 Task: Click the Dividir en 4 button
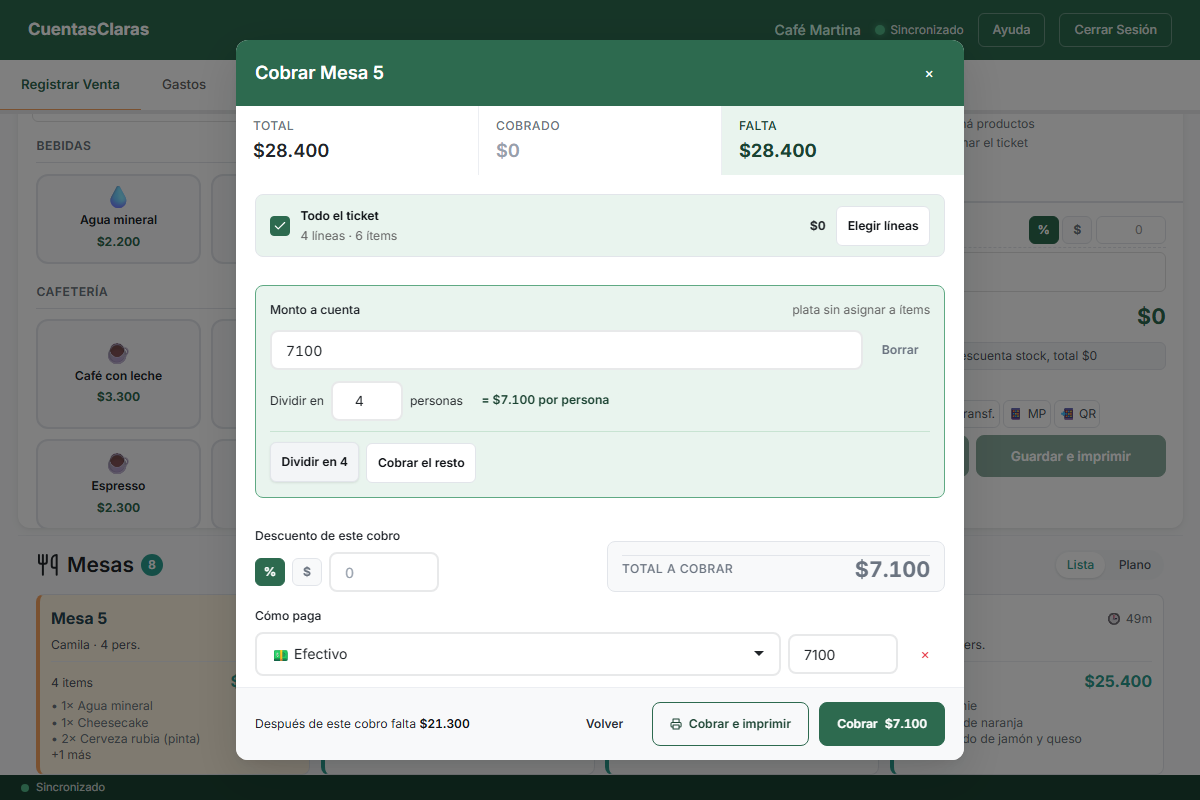(315, 463)
